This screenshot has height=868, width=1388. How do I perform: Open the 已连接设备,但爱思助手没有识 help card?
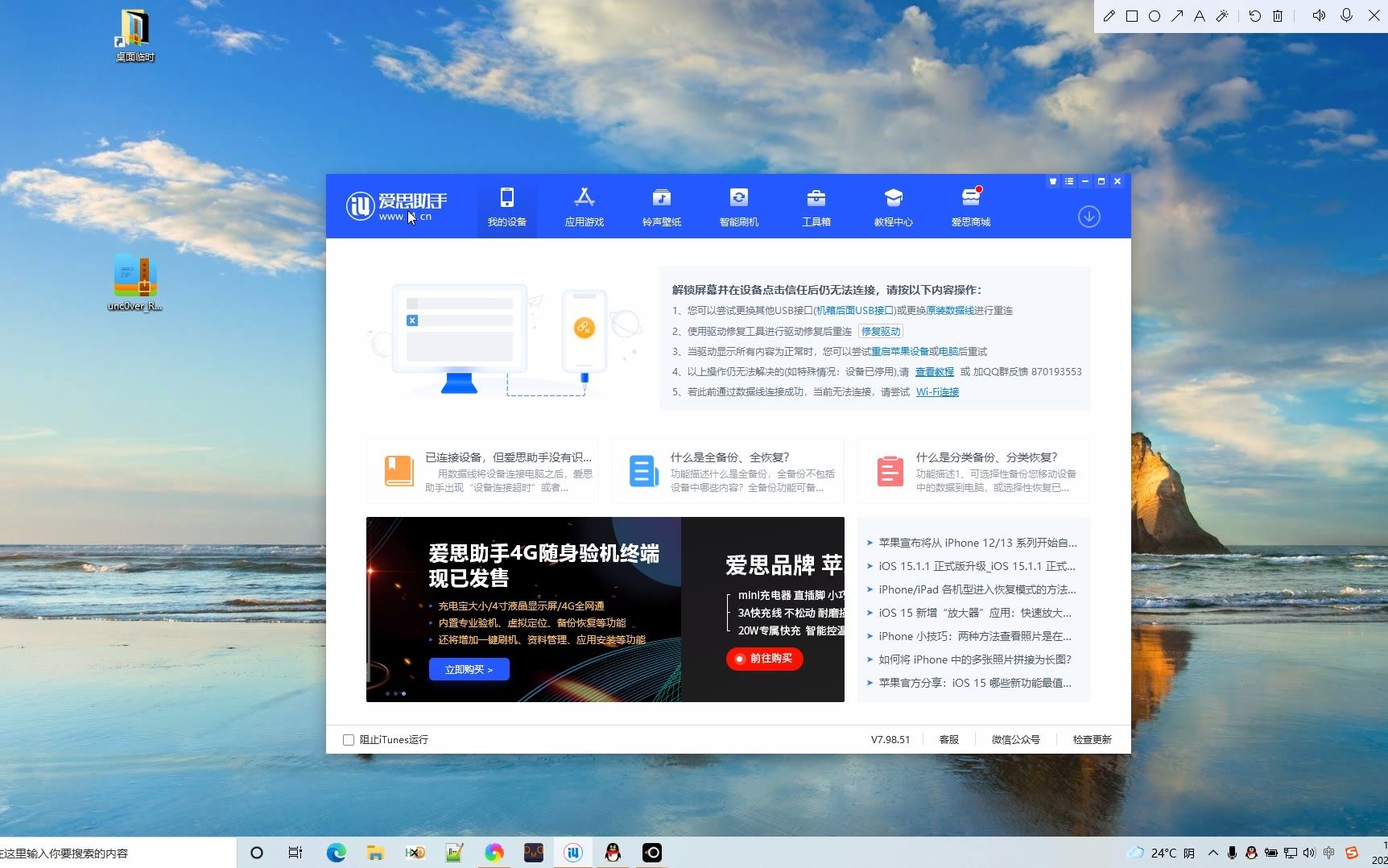click(482, 471)
